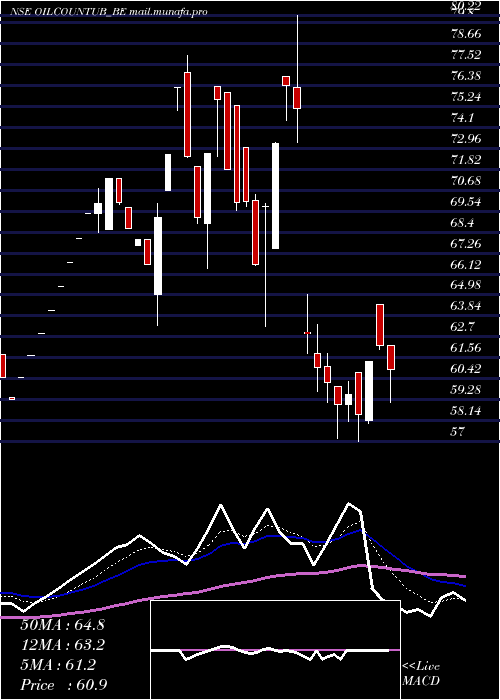The height and width of the screenshot is (700, 500).
Task: Click the 63.84 price axis label
Action: (466, 306)
